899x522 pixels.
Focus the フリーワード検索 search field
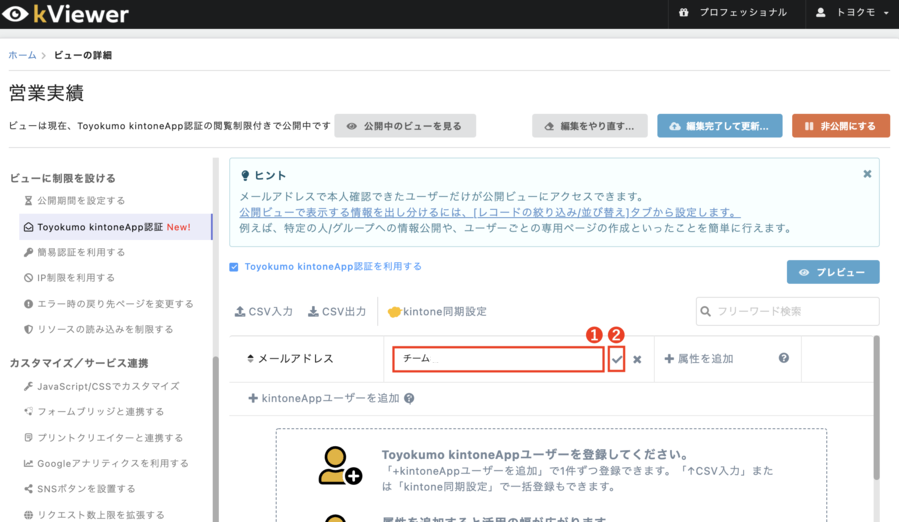click(x=787, y=311)
